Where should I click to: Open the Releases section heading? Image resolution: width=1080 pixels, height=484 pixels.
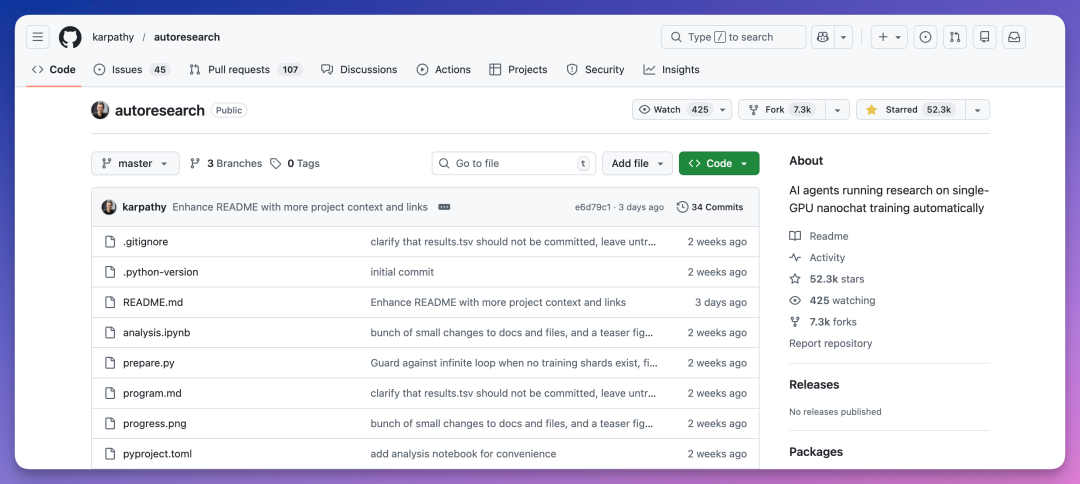(x=814, y=384)
